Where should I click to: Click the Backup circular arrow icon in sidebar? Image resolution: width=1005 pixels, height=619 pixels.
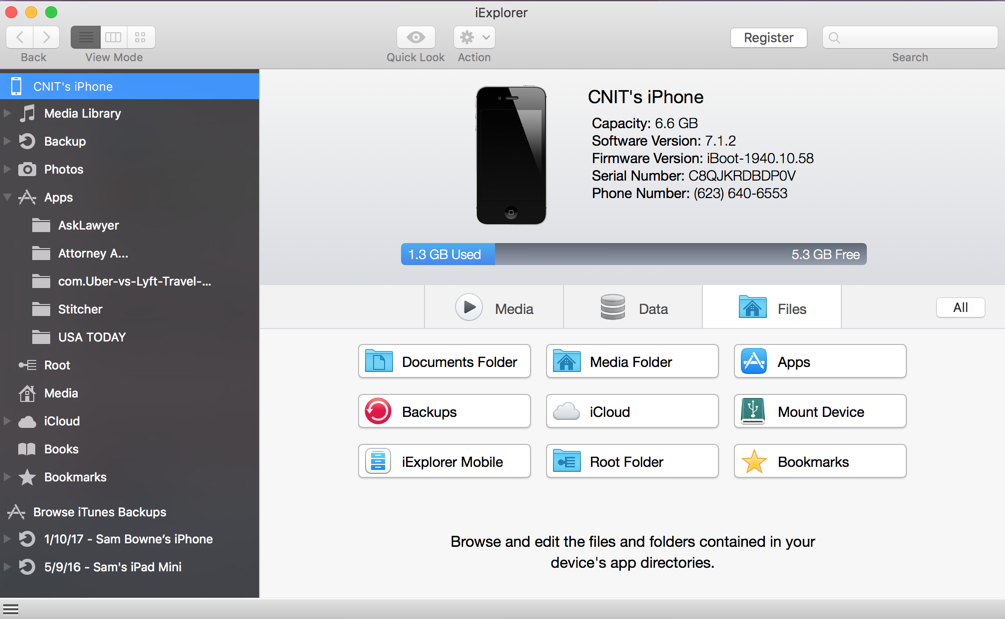pos(27,141)
